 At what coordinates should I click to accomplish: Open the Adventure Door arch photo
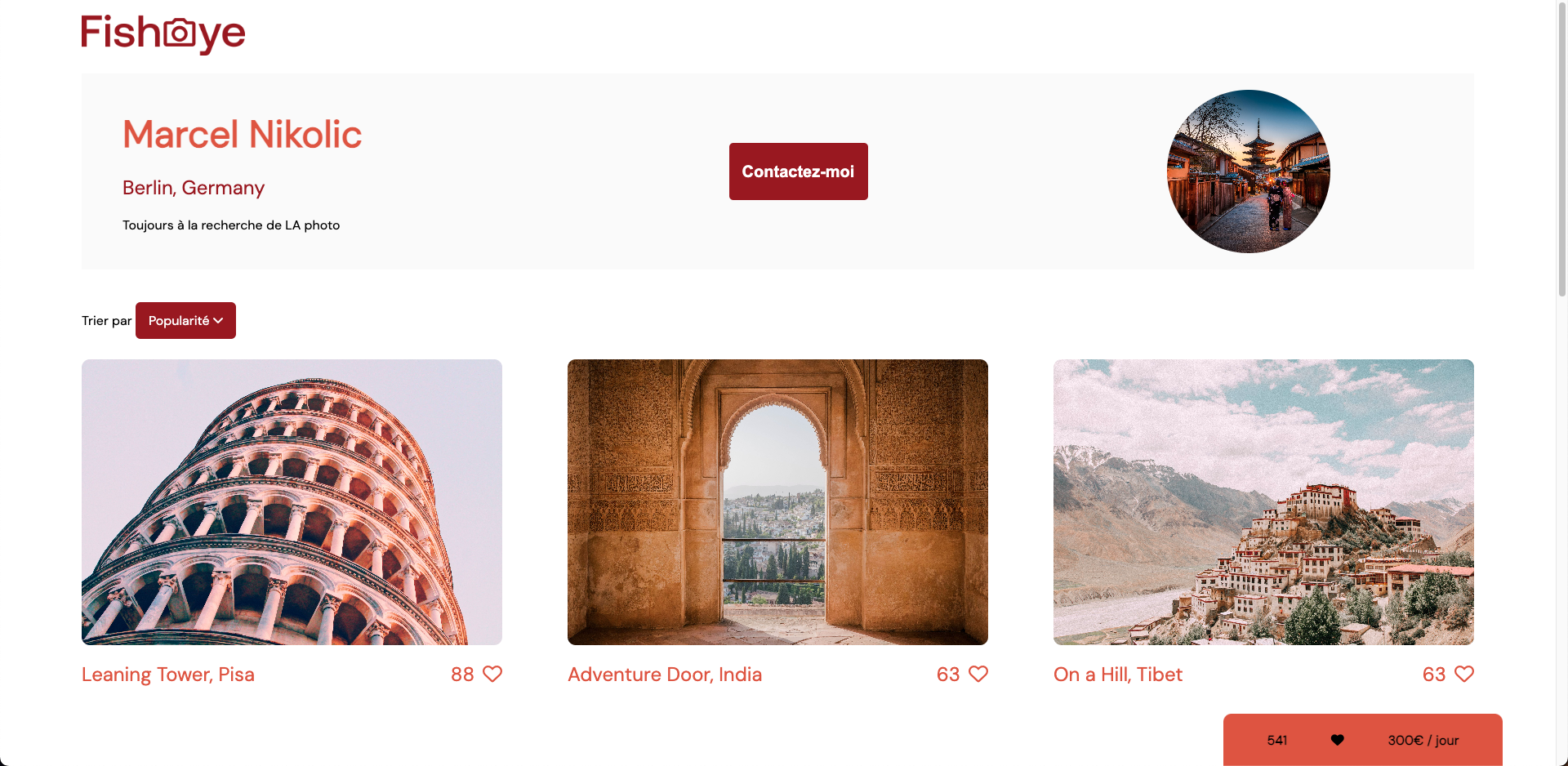777,501
